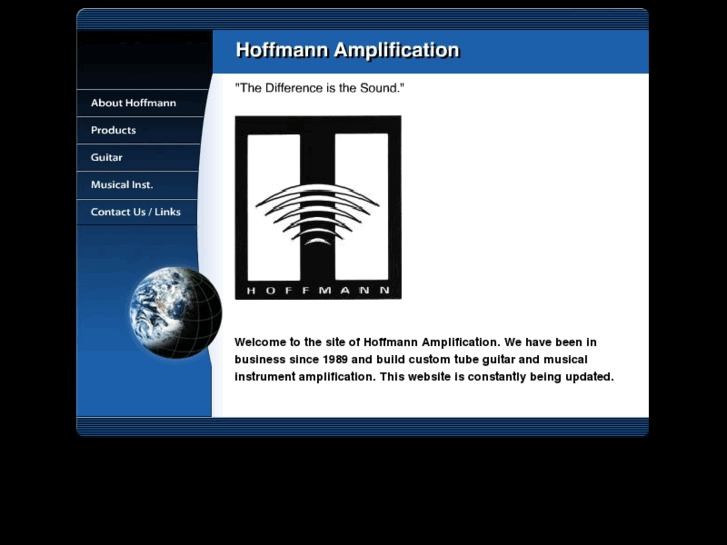Click the Hoffmann H logo image
This screenshot has height=545, width=727.
pyautogui.click(x=318, y=207)
